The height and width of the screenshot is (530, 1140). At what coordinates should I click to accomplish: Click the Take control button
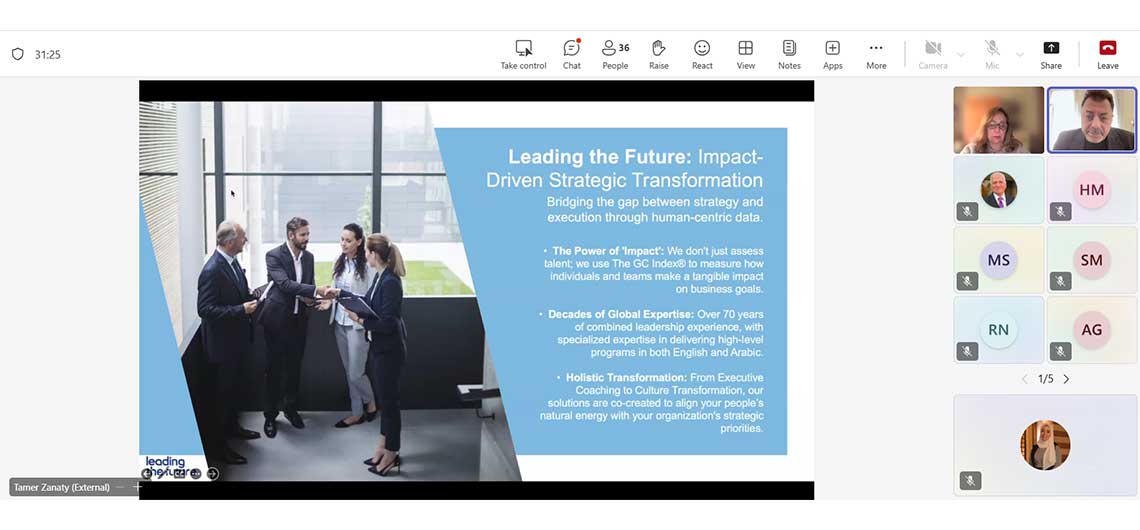point(523,54)
